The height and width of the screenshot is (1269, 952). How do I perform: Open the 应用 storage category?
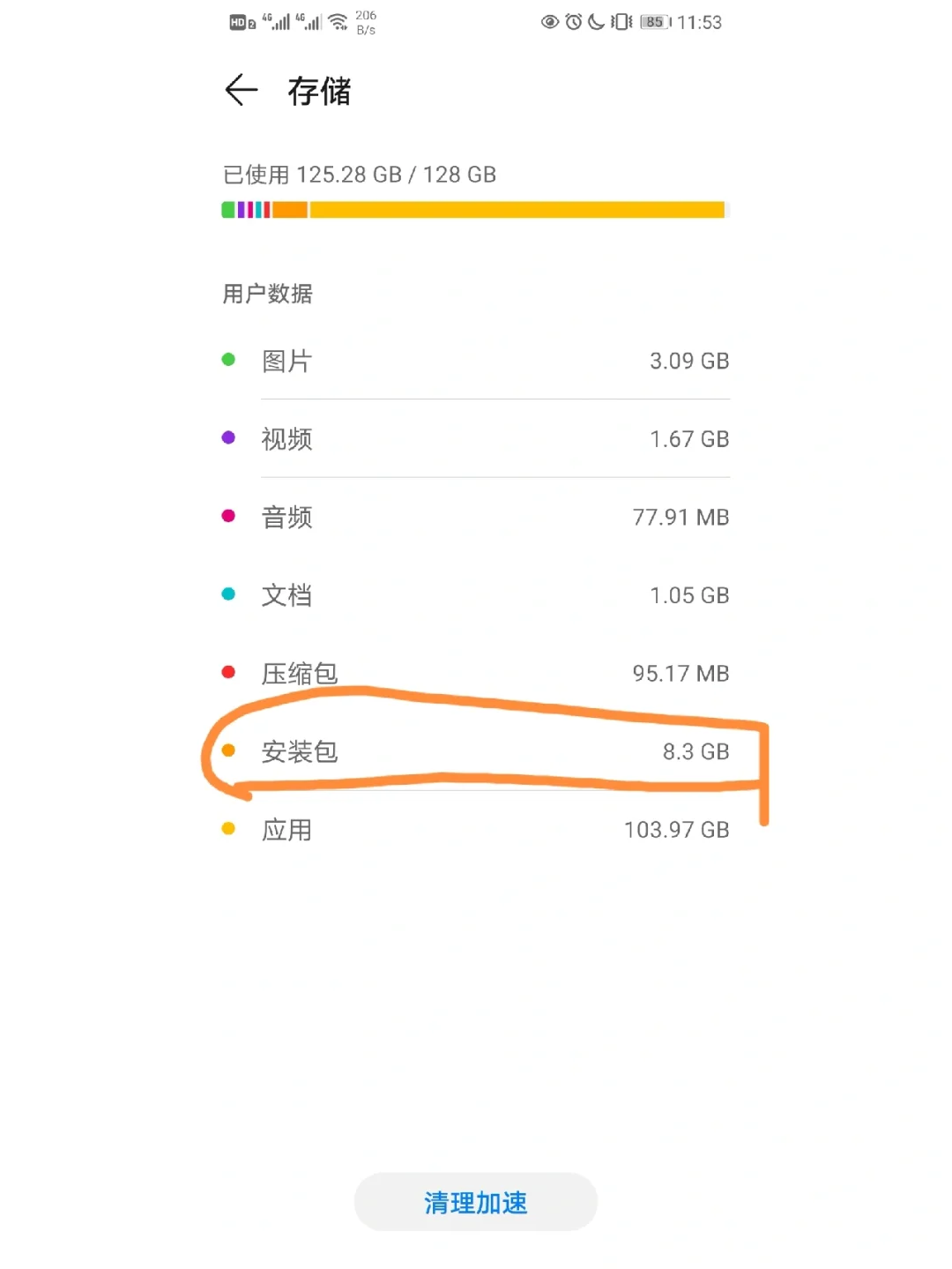point(476,830)
